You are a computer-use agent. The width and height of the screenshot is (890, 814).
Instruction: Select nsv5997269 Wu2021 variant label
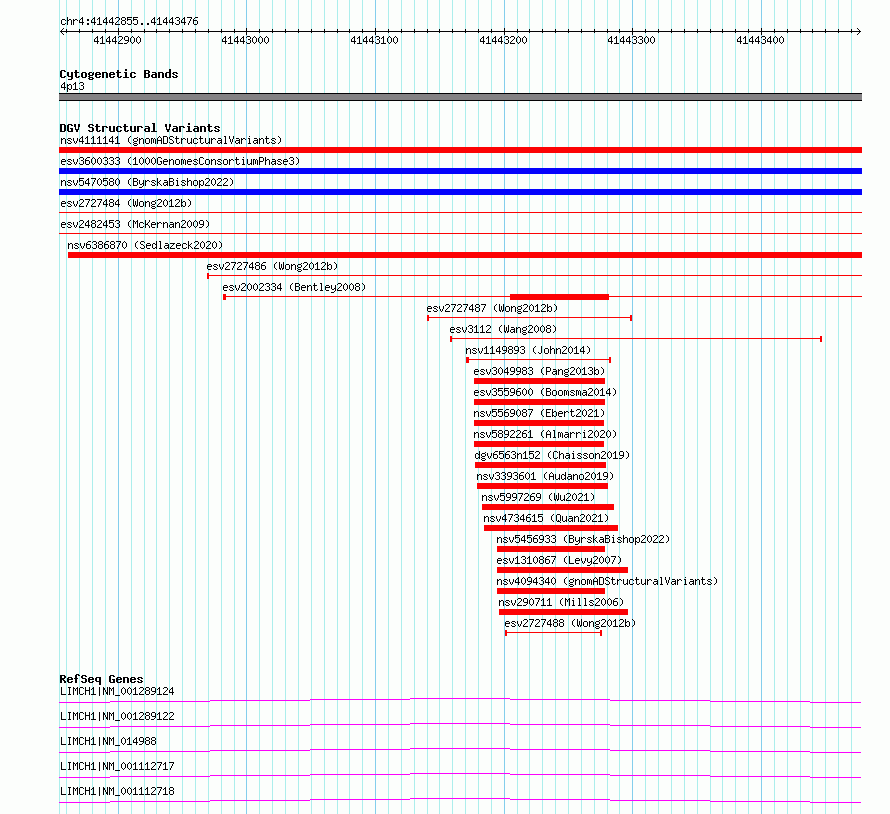tap(538, 497)
